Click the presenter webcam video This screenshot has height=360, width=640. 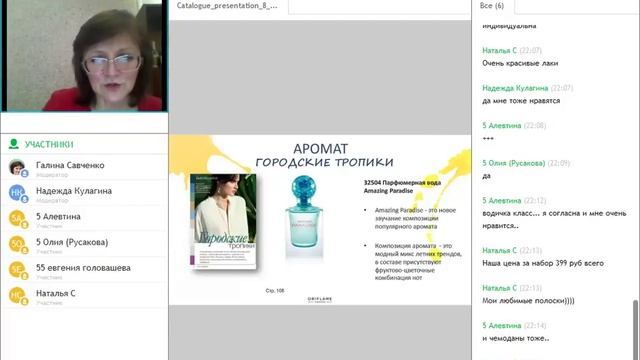coord(85,55)
